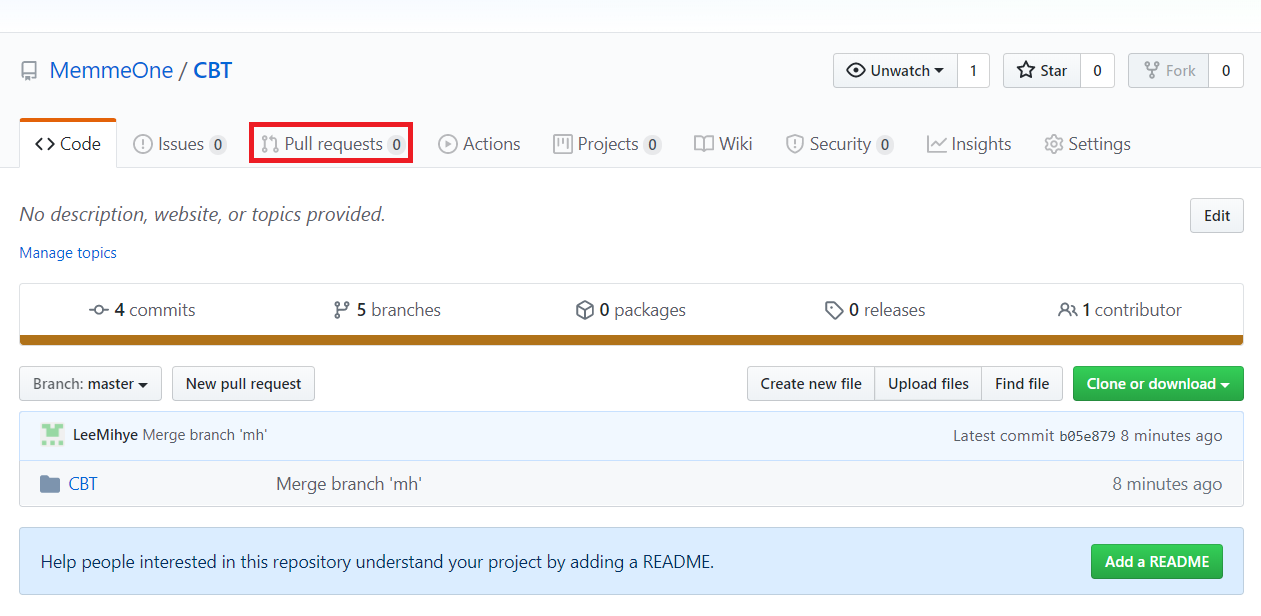Open CBT folder's Merge branch 'mh' commit message

[349, 484]
